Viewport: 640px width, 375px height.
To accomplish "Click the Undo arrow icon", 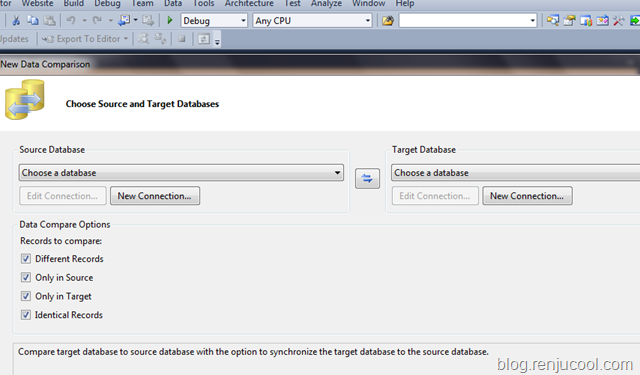I will [x=71, y=20].
